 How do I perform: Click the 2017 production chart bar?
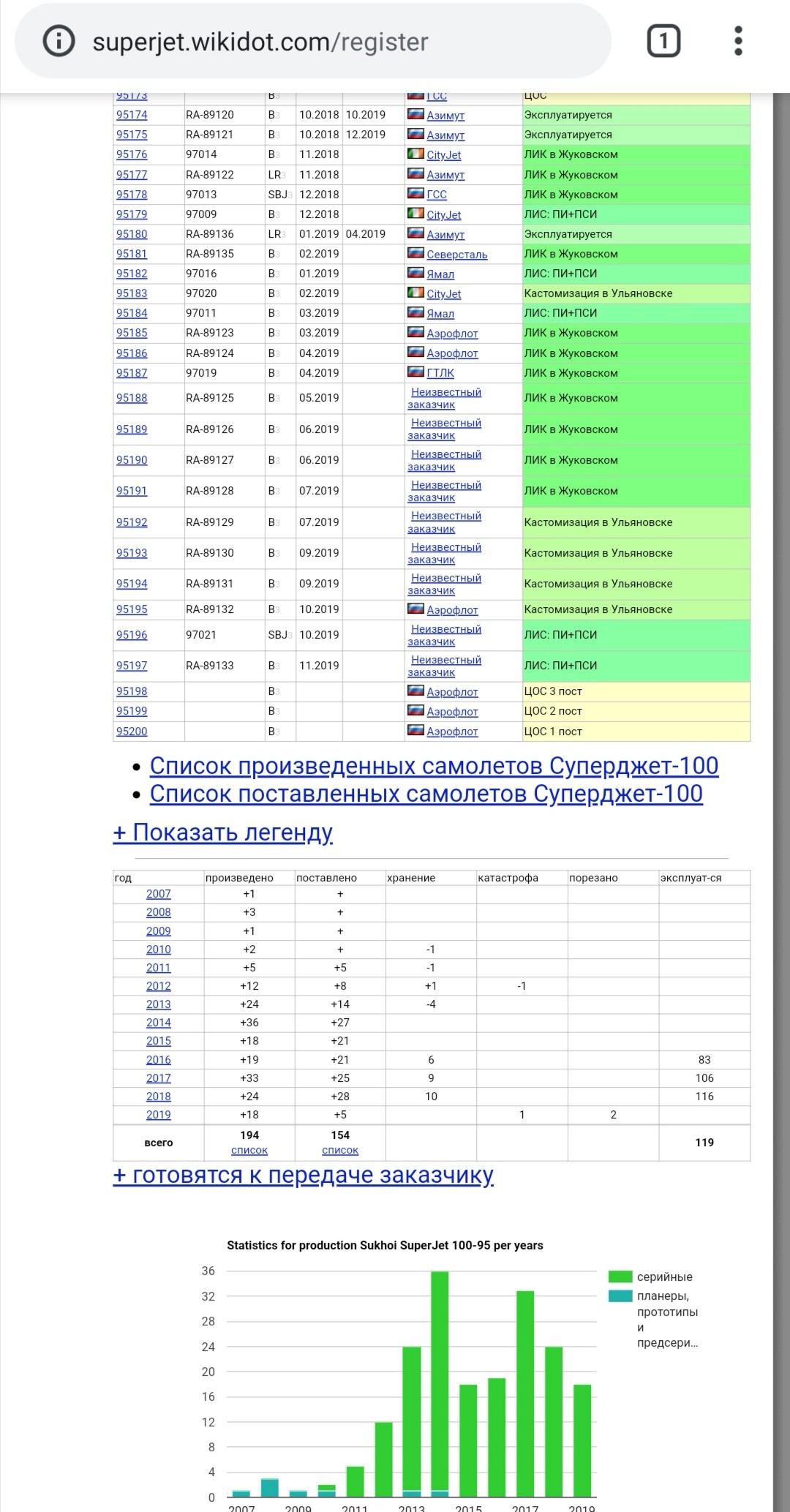[525, 1393]
